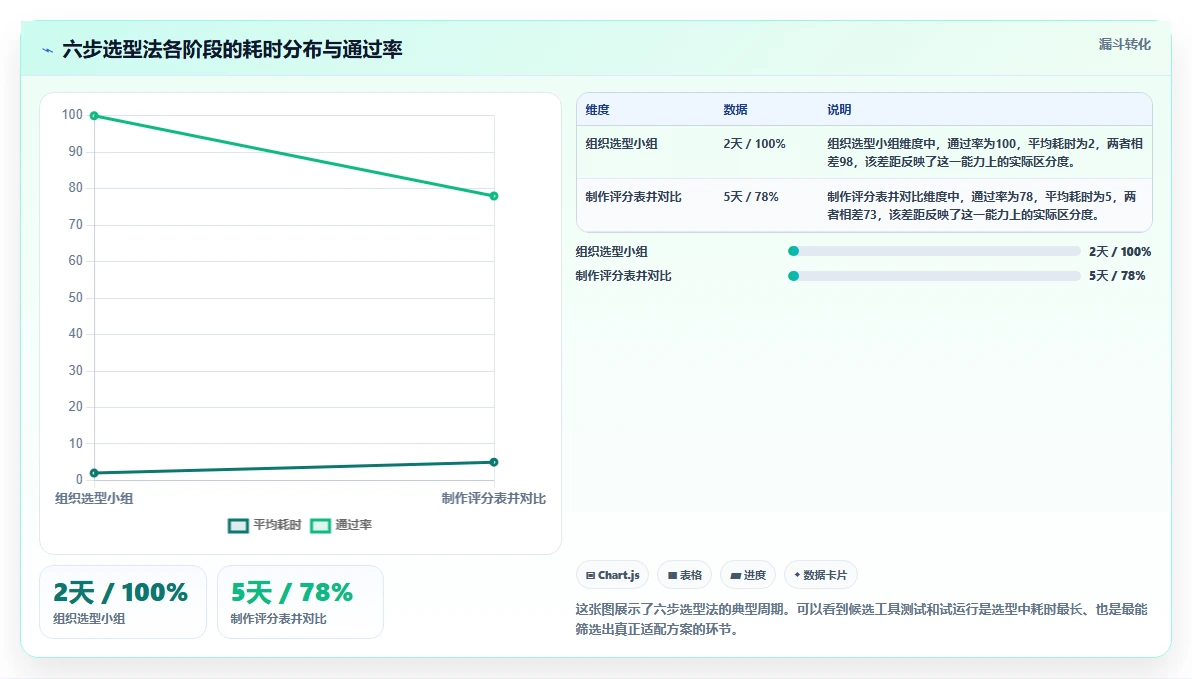Click the 平均耗时 point at 制作评分表并对比
The image size is (1192, 679).
tap(494, 462)
